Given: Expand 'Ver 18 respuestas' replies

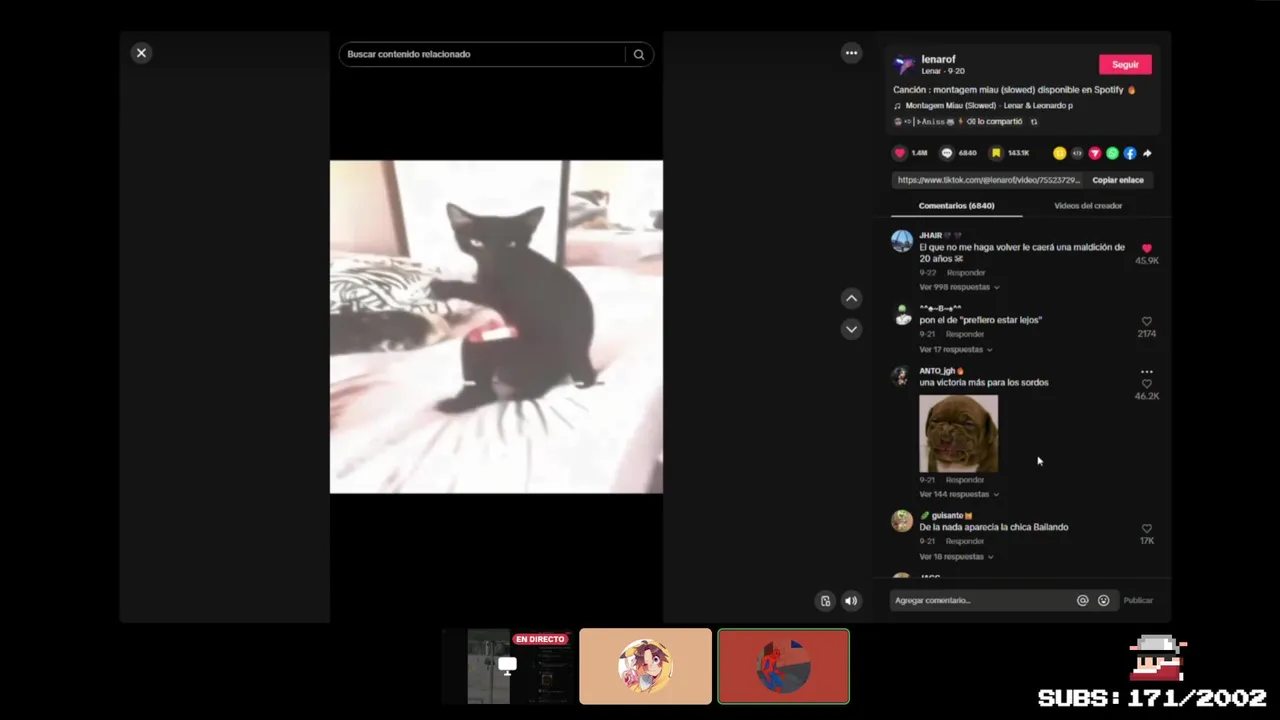Looking at the screenshot, I should click(x=956, y=557).
